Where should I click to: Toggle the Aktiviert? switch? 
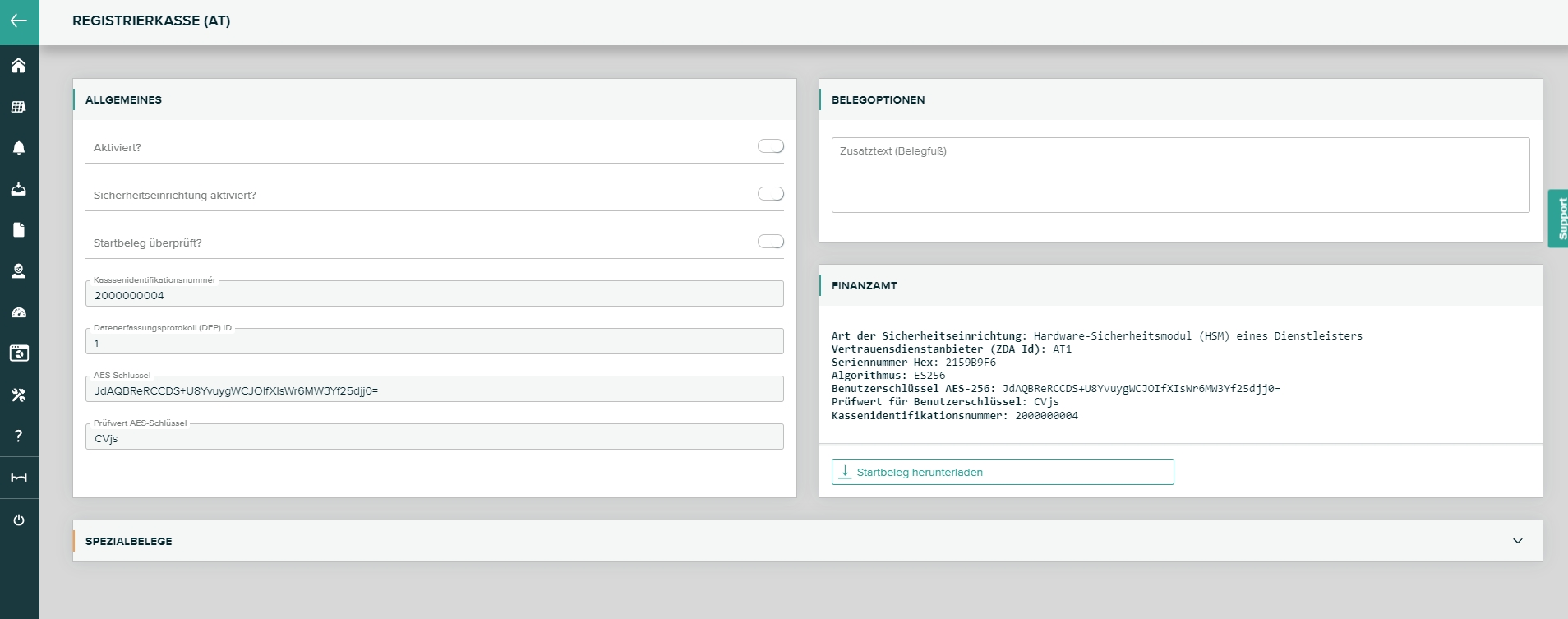pos(770,146)
